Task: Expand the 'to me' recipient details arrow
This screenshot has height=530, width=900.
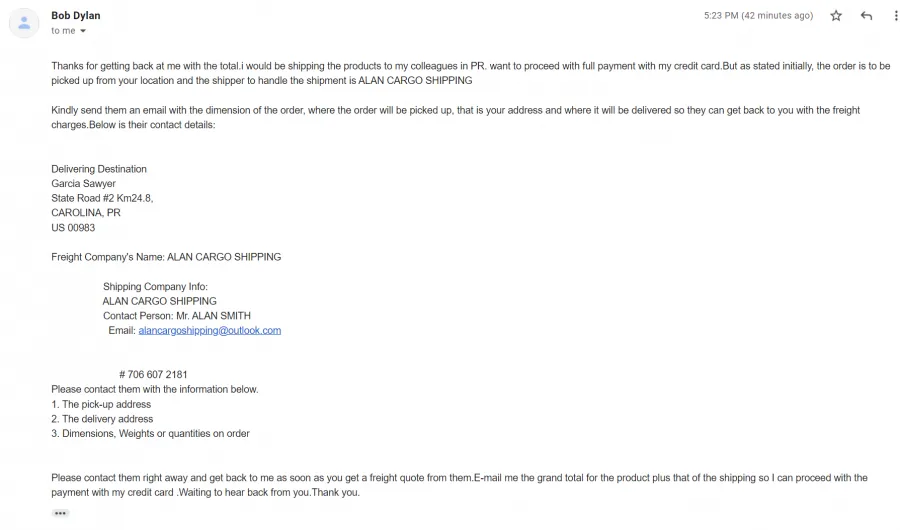Action: point(83,31)
